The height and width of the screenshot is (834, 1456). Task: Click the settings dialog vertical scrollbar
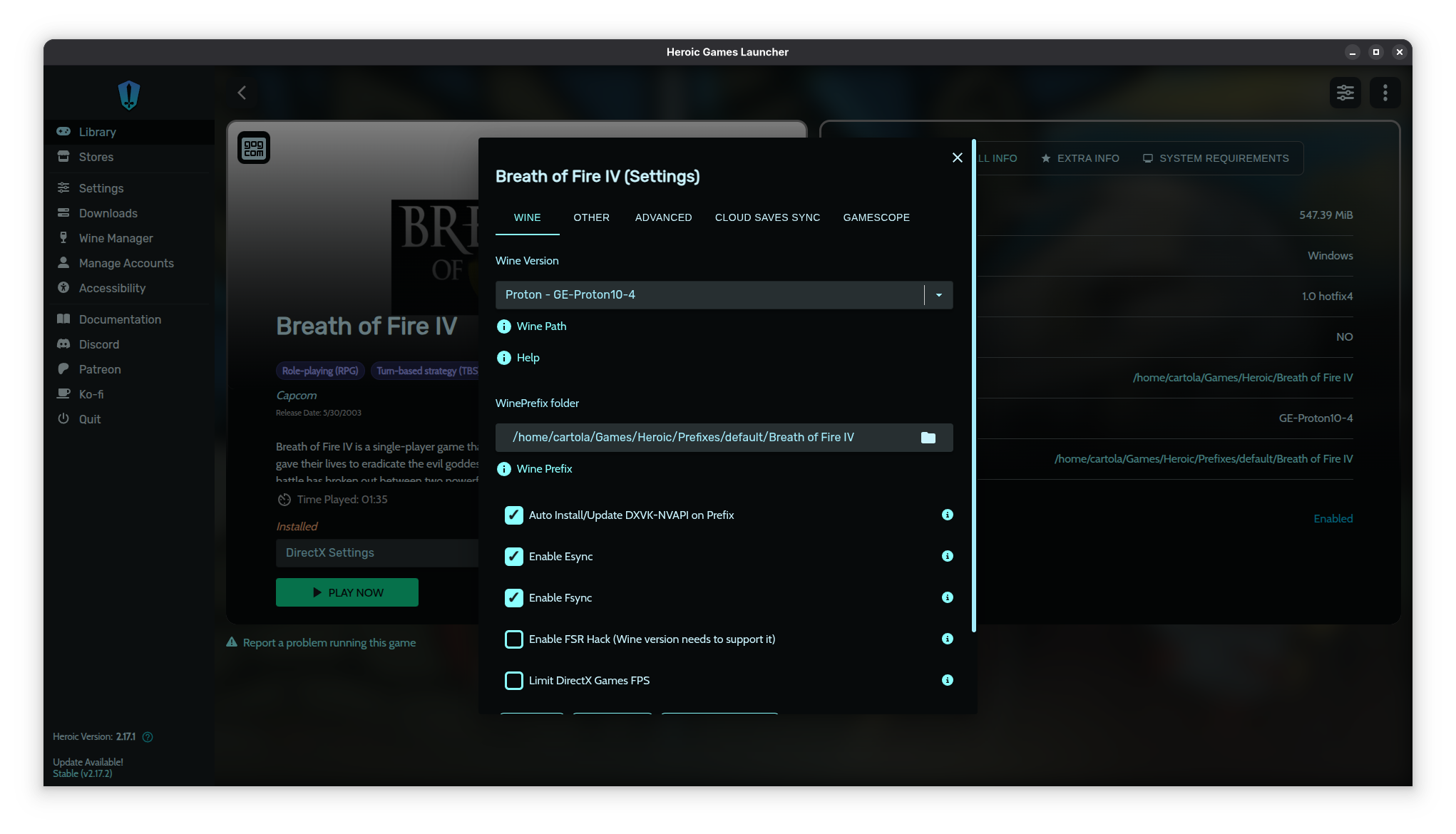coord(973,386)
